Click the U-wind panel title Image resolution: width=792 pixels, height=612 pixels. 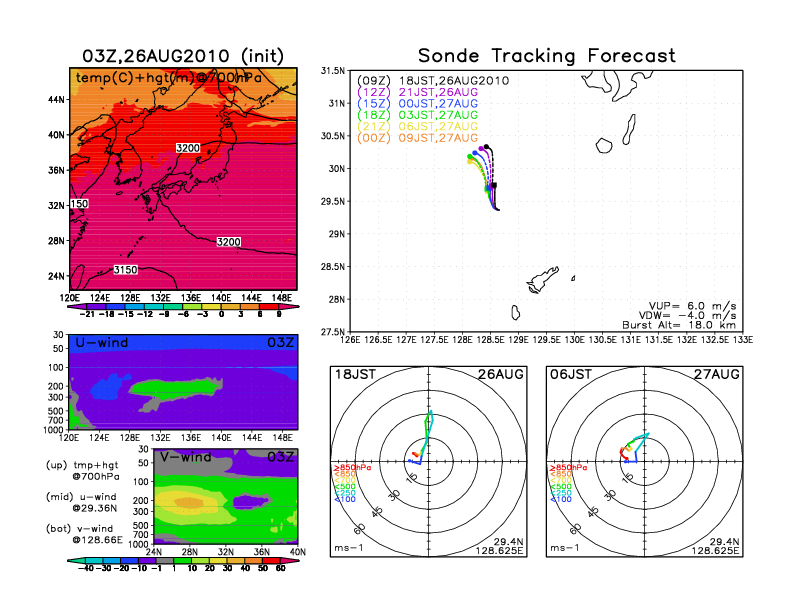click(x=102, y=343)
